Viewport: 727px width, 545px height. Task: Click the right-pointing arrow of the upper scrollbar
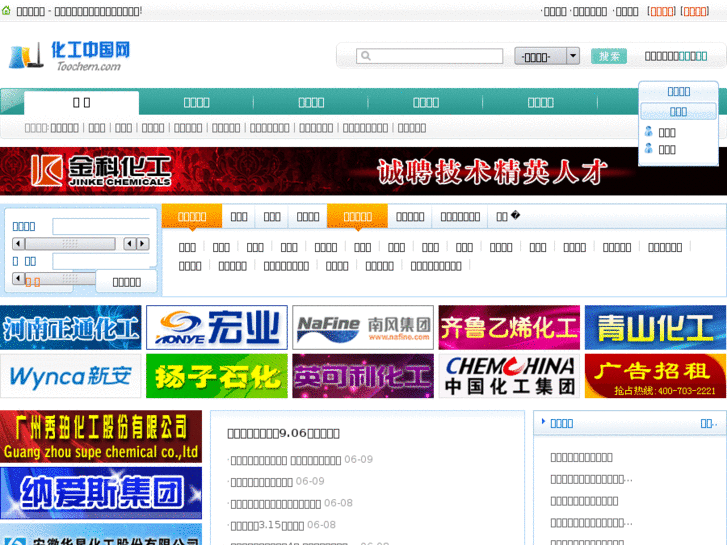click(x=142, y=244)
